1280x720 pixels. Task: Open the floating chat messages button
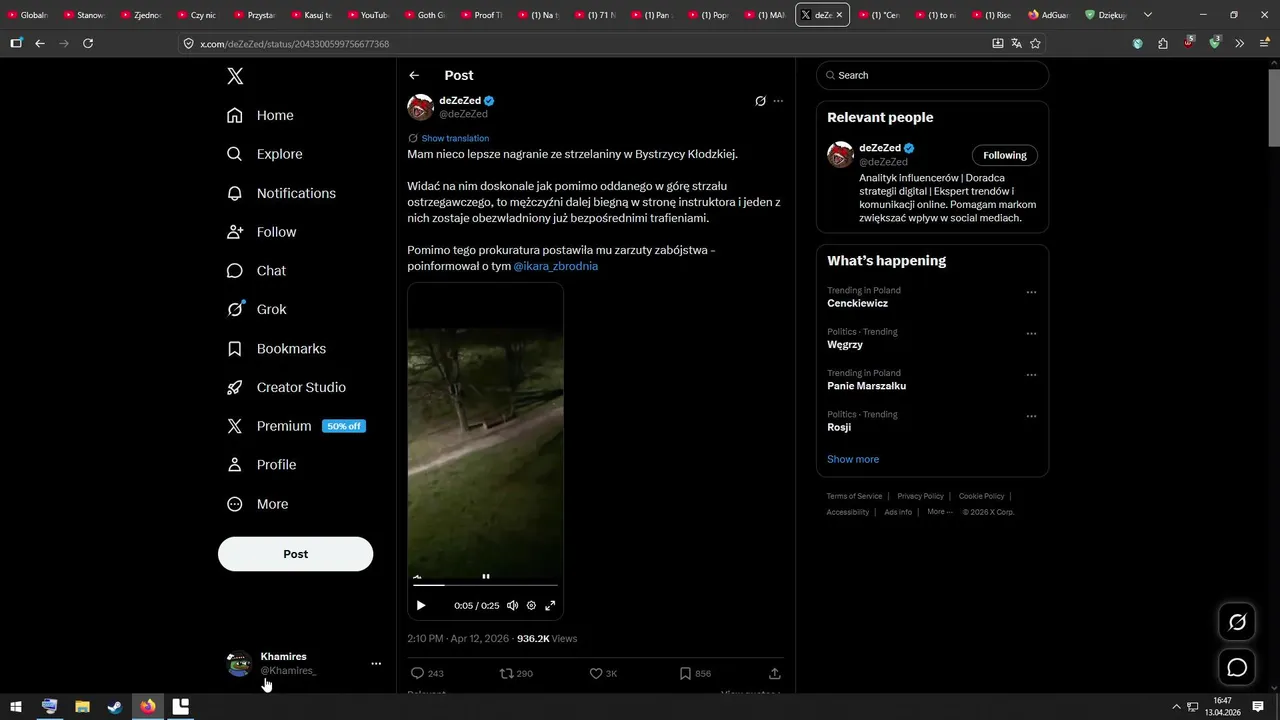pyautogui.click(x=1237, y=667)
